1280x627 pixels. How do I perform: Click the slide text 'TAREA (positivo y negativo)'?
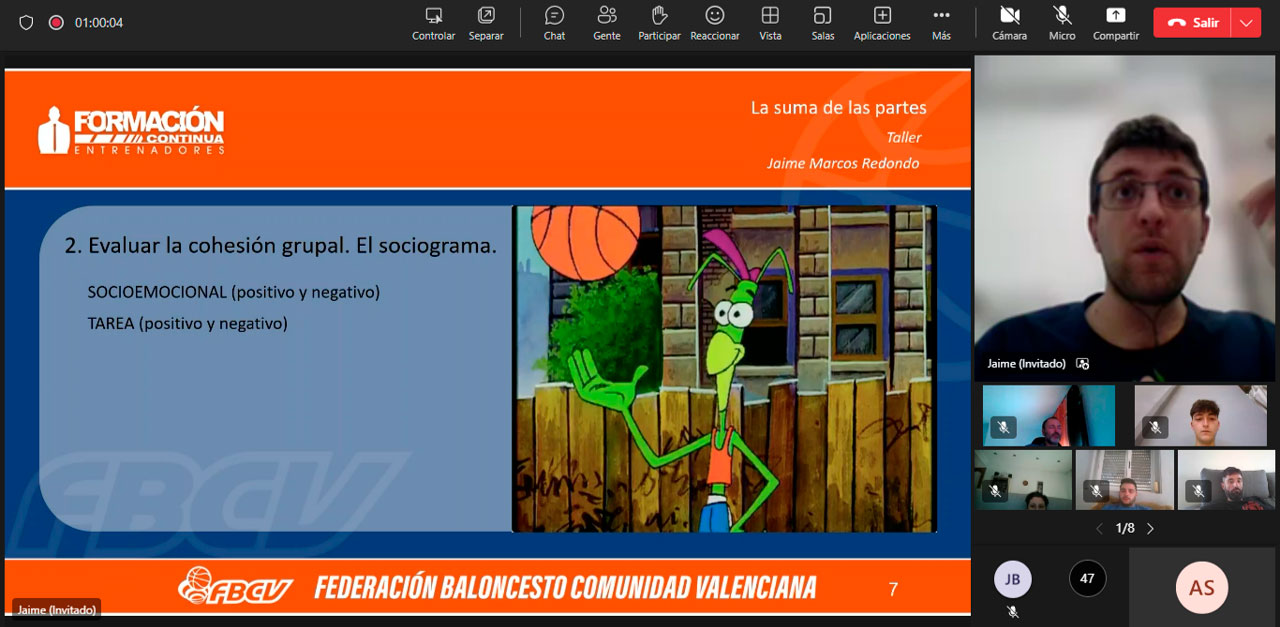pos(188,323)
